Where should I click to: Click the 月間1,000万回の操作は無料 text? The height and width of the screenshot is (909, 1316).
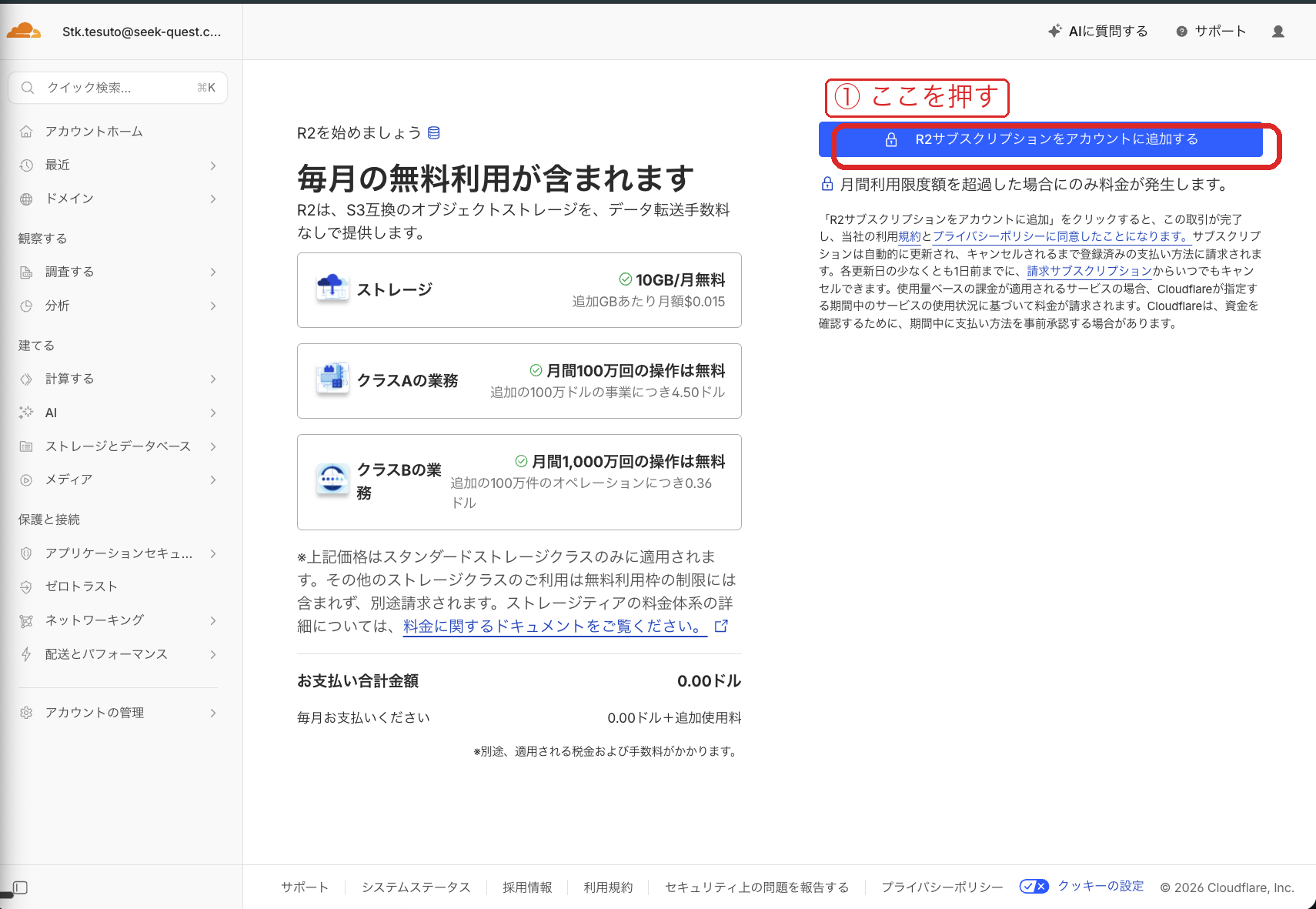coord(629,461)
